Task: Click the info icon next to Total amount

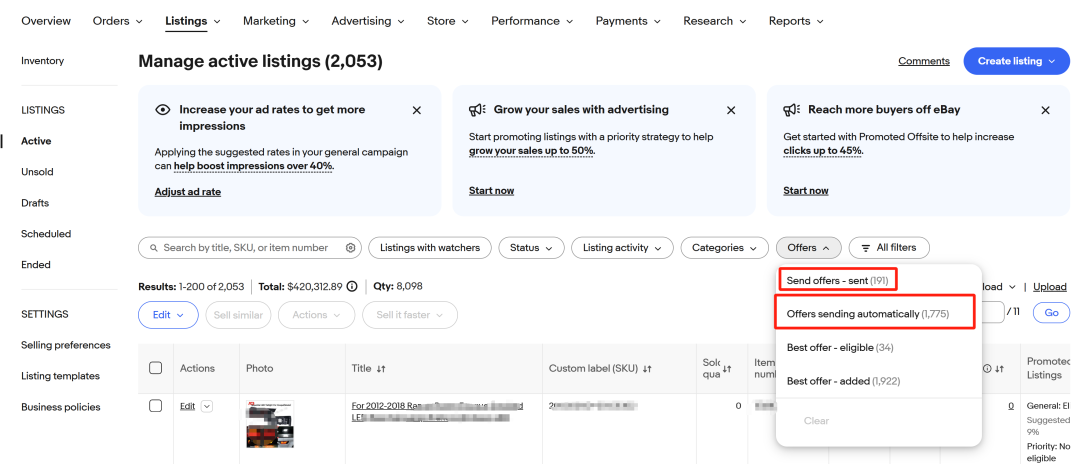Action: [x=352, y=286]
